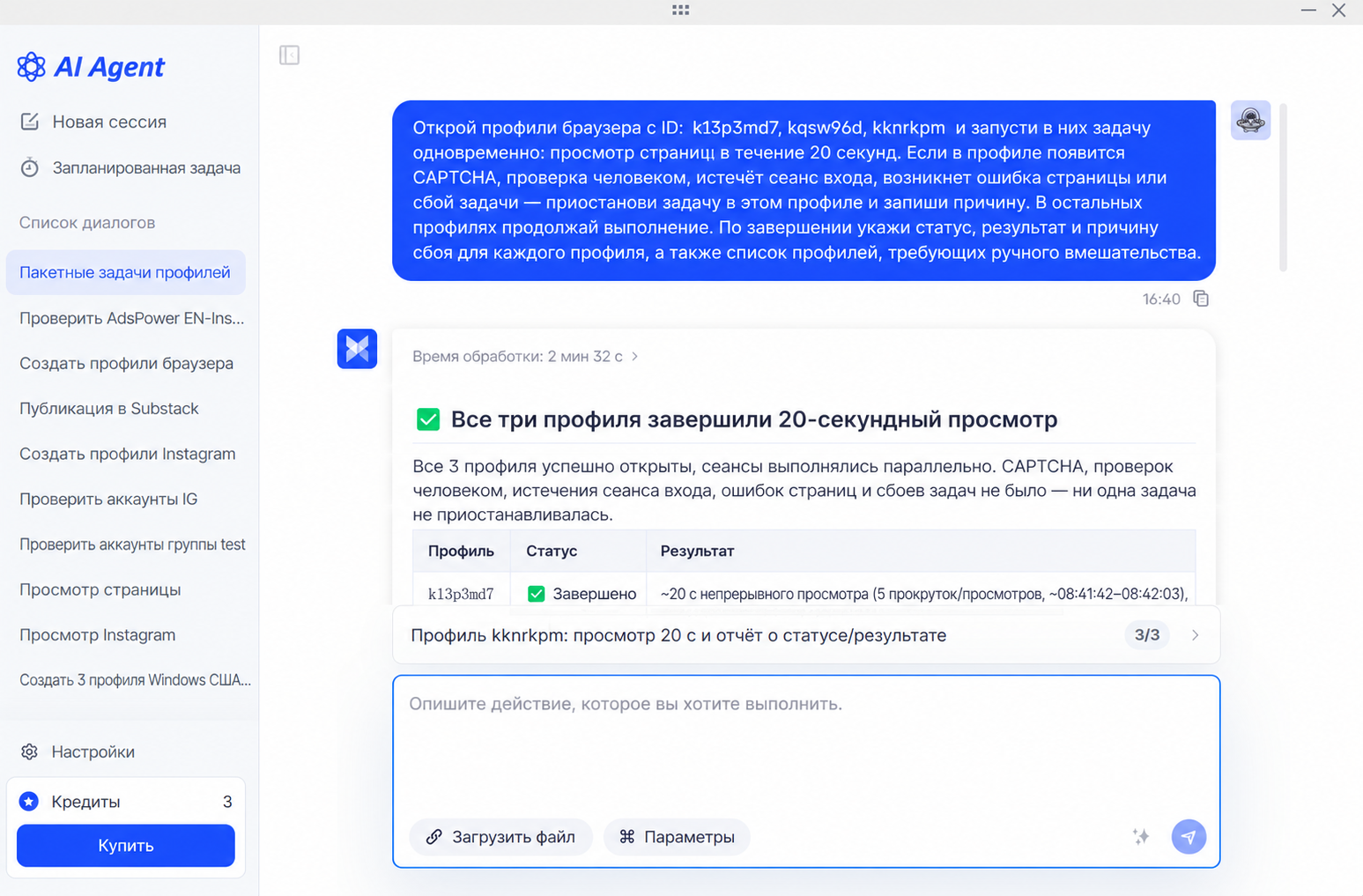Open the Создать профили браузера dialog
This screenshot has height=896, width=1363.
pos(126,363)
